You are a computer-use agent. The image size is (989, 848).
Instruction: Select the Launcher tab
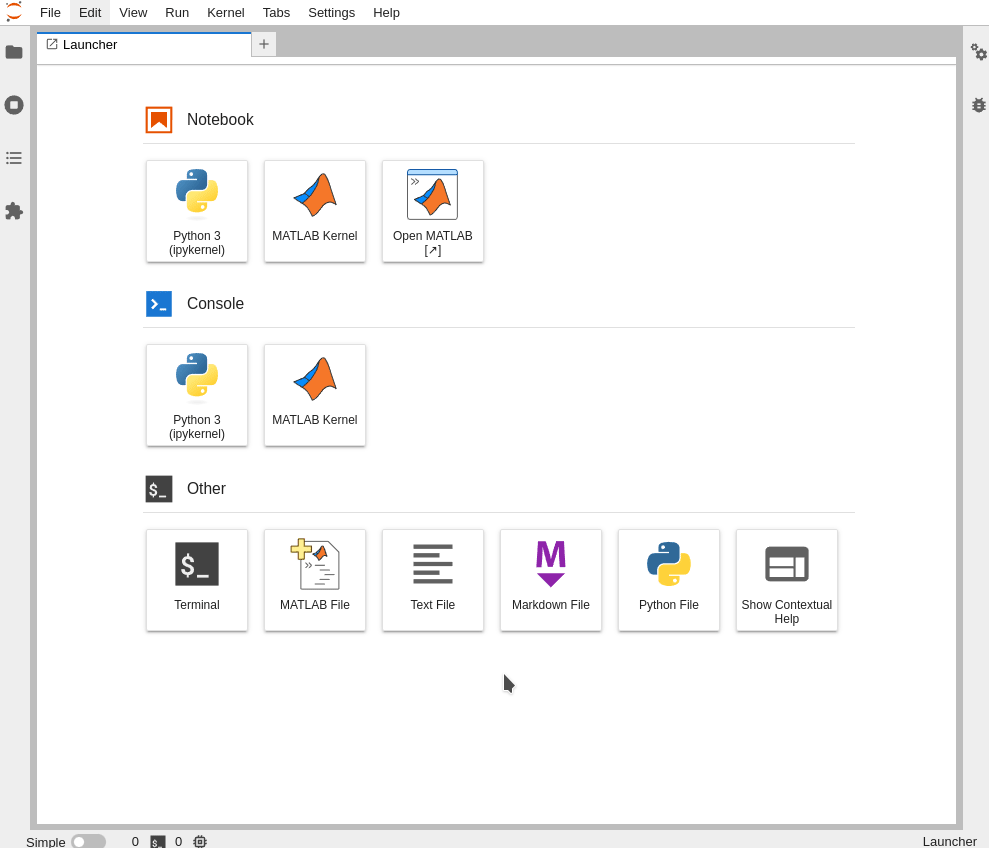pyautogui.click(x=90, y=44)
